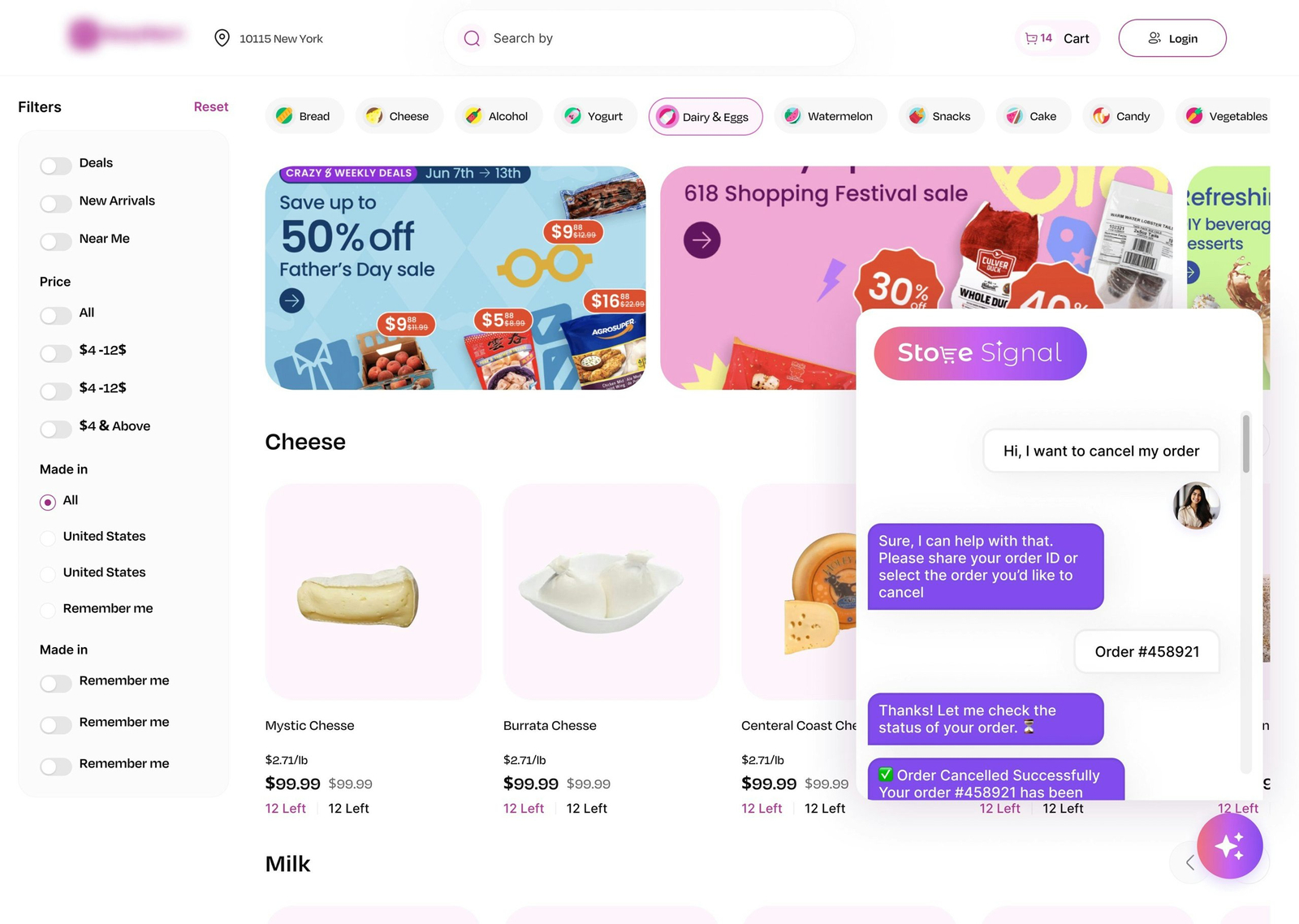Click the chat agent avatar photo
The image size is (1299, 924).
coord(1197,506)
